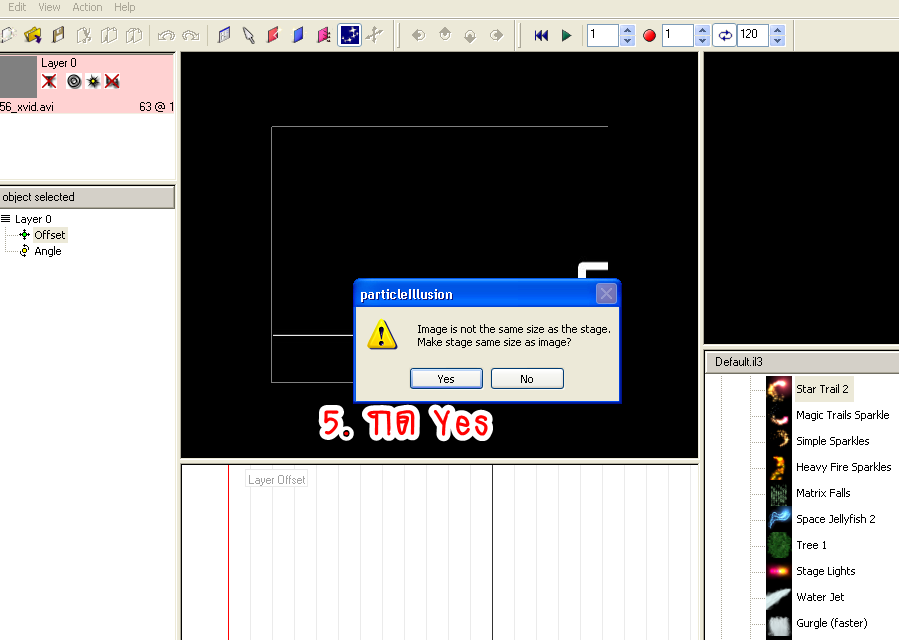
Task: Select the Offset property in the tree
Action: 50,235
